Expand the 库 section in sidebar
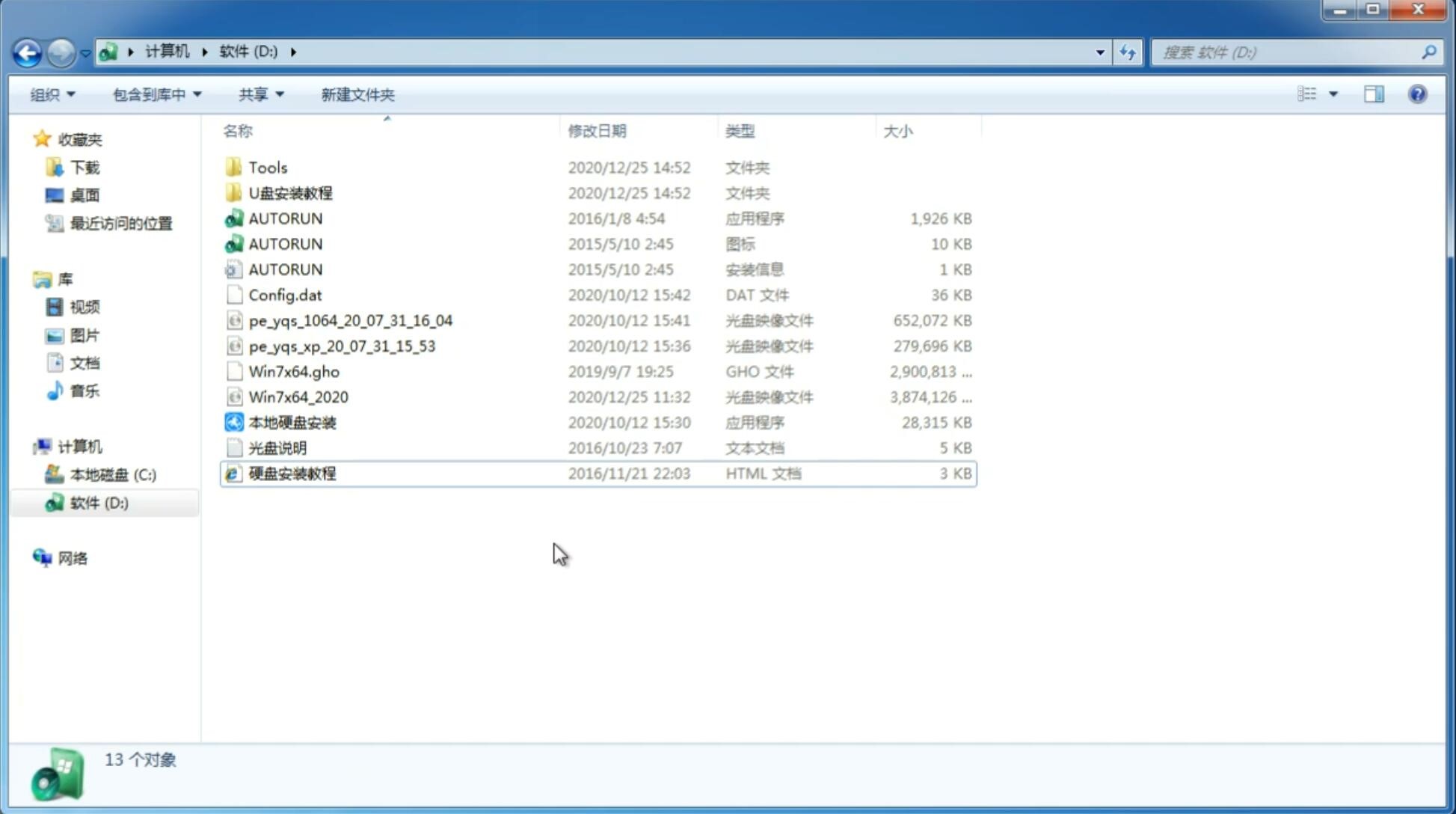1456x814 pixels. coord(27,278)
